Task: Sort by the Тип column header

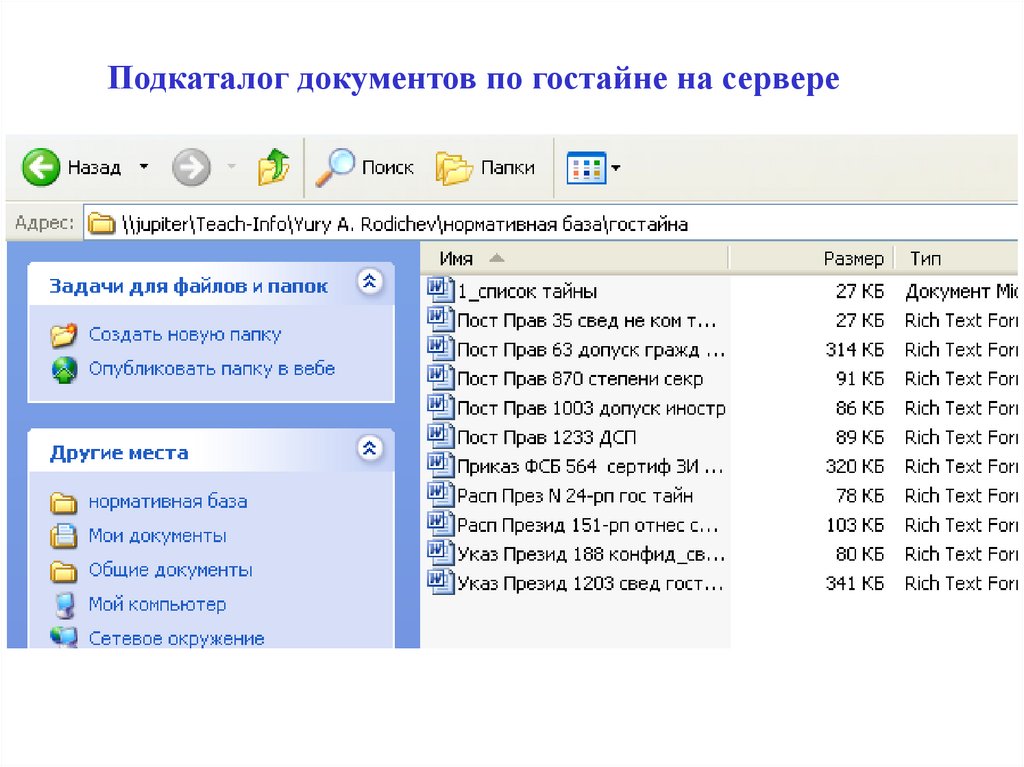Action: point(955,259)
